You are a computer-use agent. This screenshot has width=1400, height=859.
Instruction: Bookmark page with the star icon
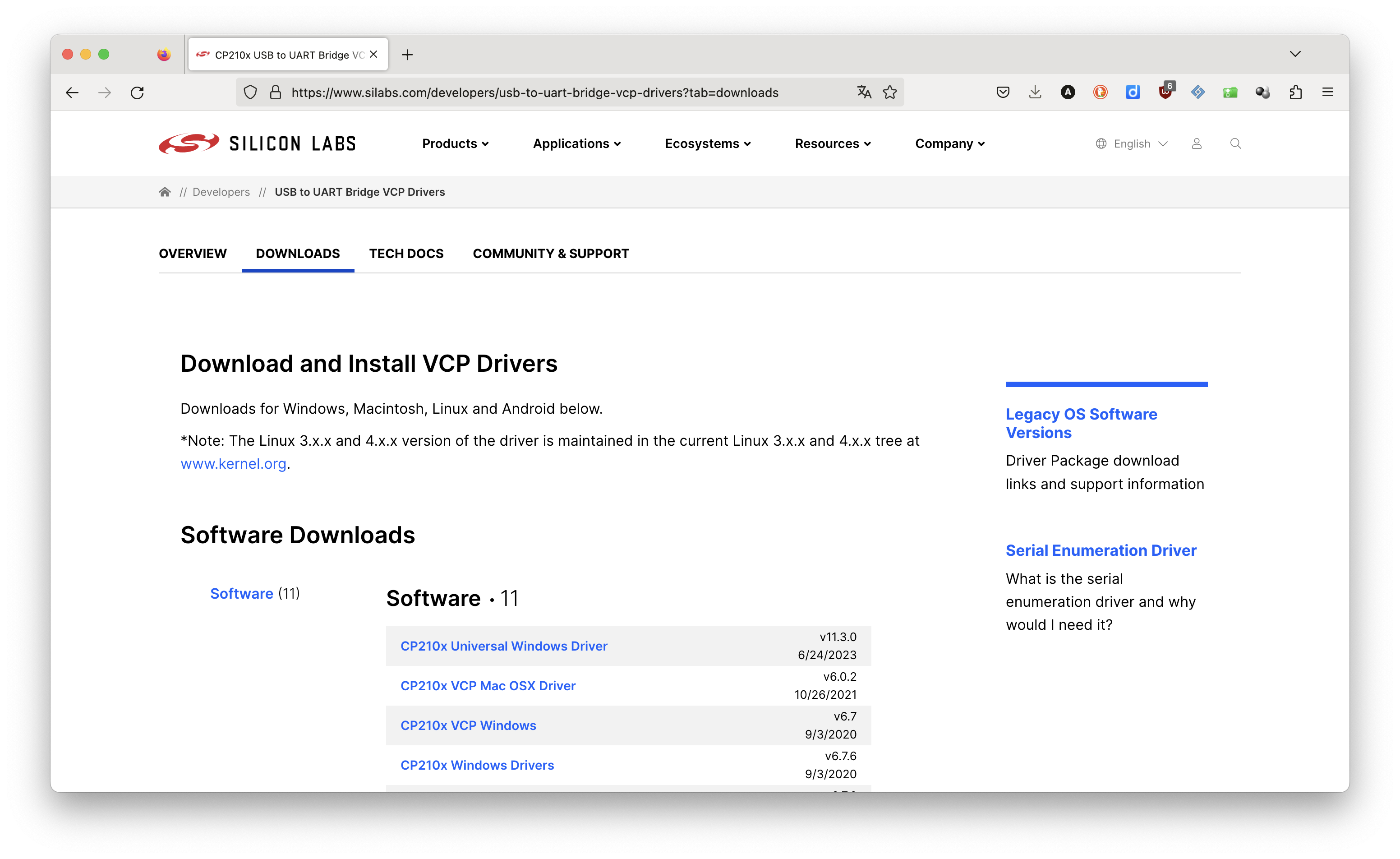point(890,92)
